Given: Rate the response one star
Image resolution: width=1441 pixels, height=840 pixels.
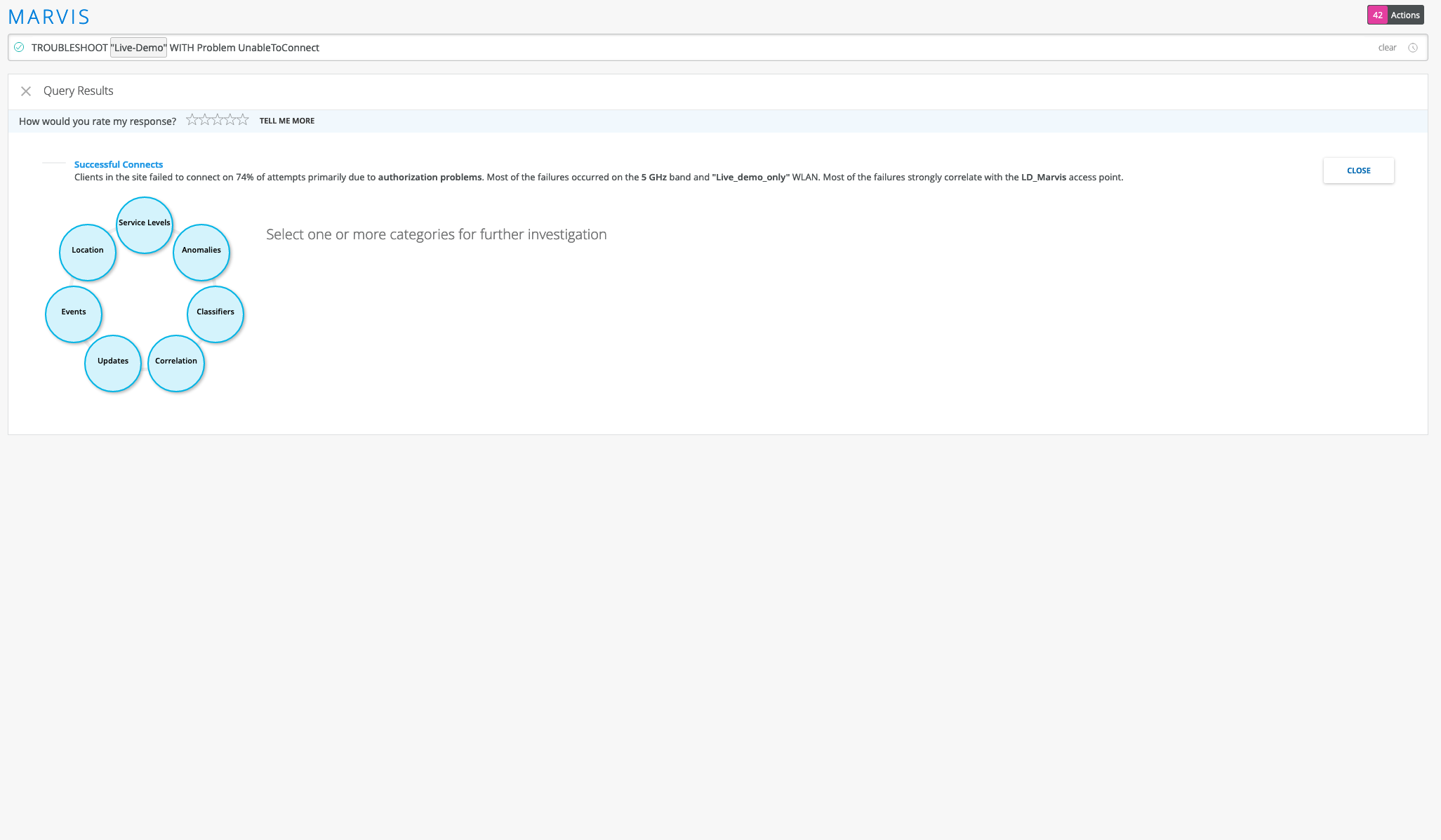Looking at the screenshot, I should point(192,120).
